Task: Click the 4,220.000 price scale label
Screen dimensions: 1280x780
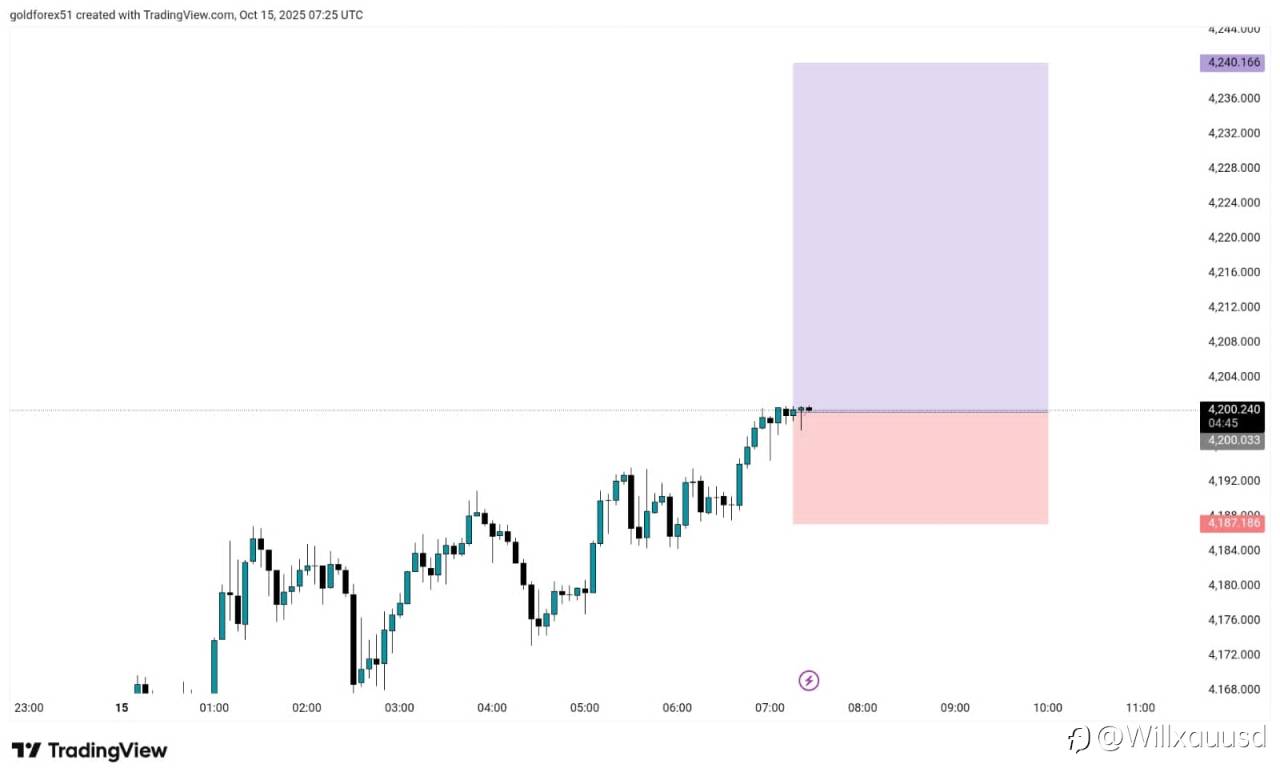Action: pyautogui.click(x=1234, y=237)
